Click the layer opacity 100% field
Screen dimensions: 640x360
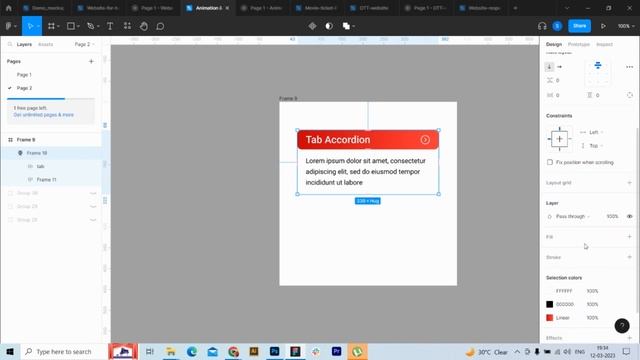pyautogui.click(x=612, y=216)
